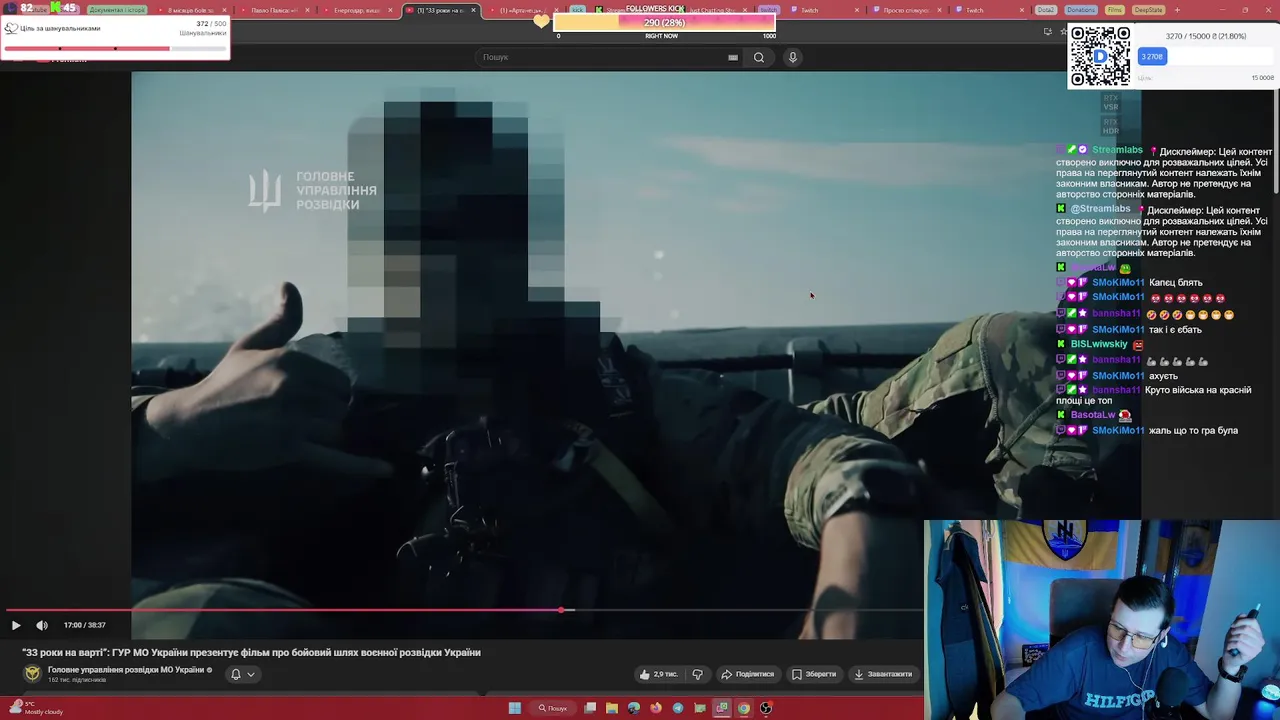Viewport: 1280px width, 720px height.
Task: Play the paused YouTube video
Action: [16, 625]
